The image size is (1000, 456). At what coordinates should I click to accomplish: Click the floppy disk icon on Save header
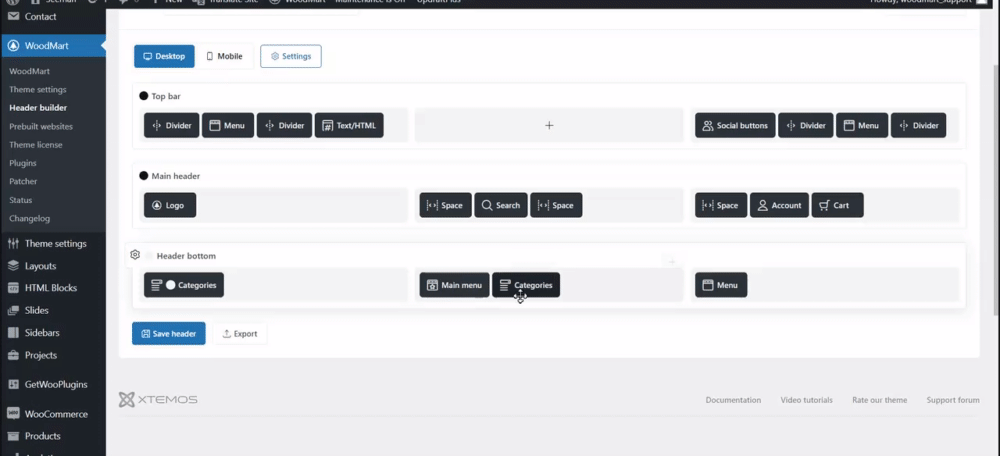point(145,334)
